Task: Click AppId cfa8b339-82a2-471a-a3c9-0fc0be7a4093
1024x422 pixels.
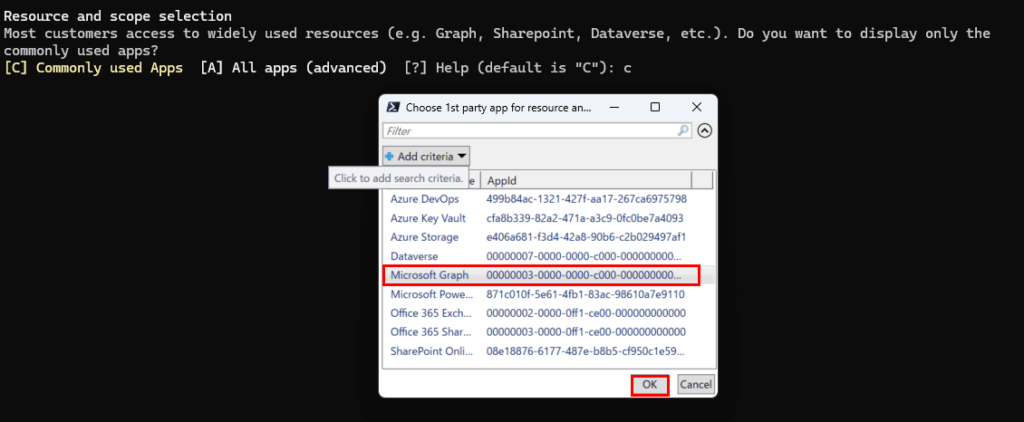Action: [585, 218]
